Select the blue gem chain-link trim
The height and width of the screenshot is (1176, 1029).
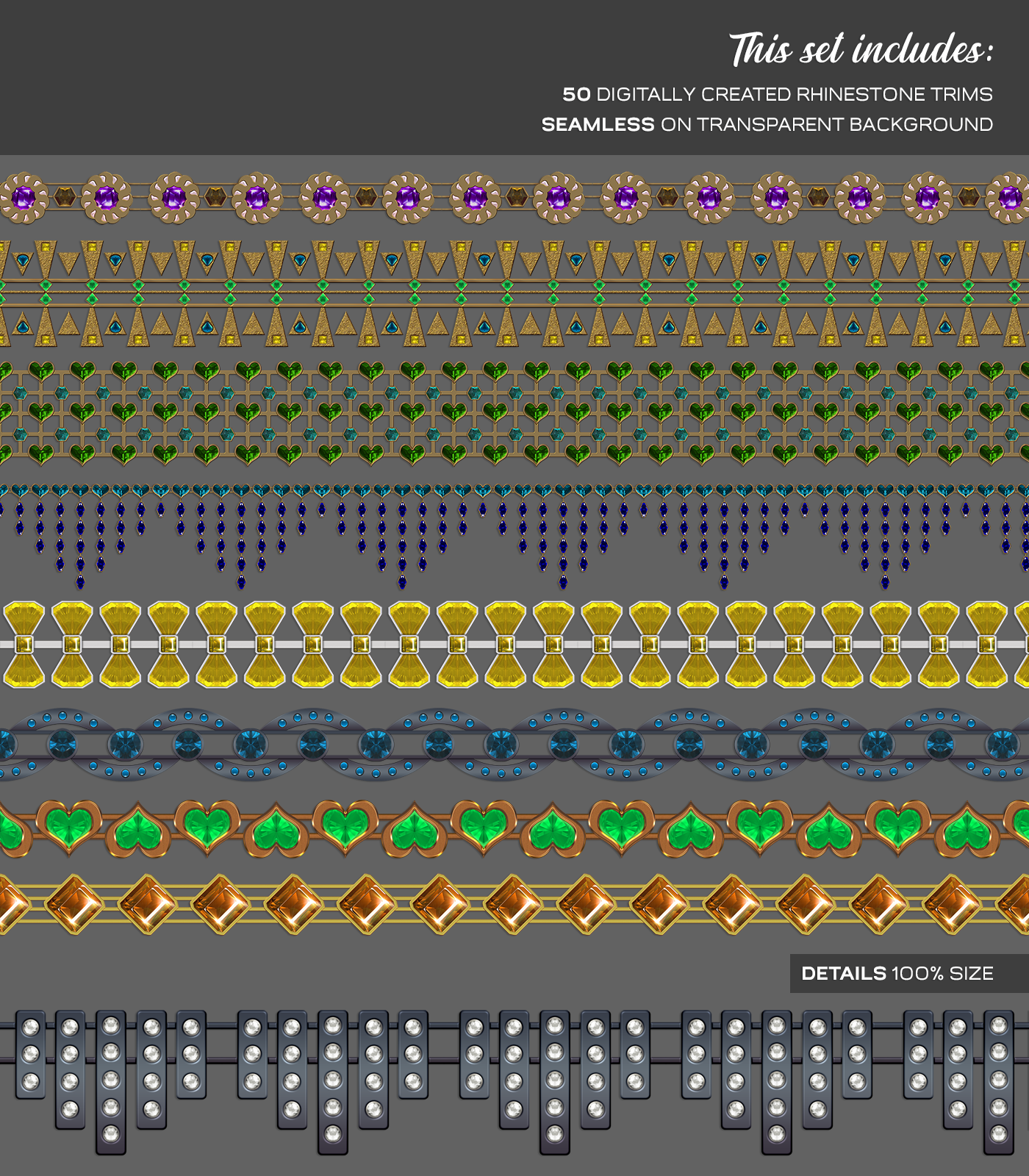pyautogui.click(x=514, y=745)
